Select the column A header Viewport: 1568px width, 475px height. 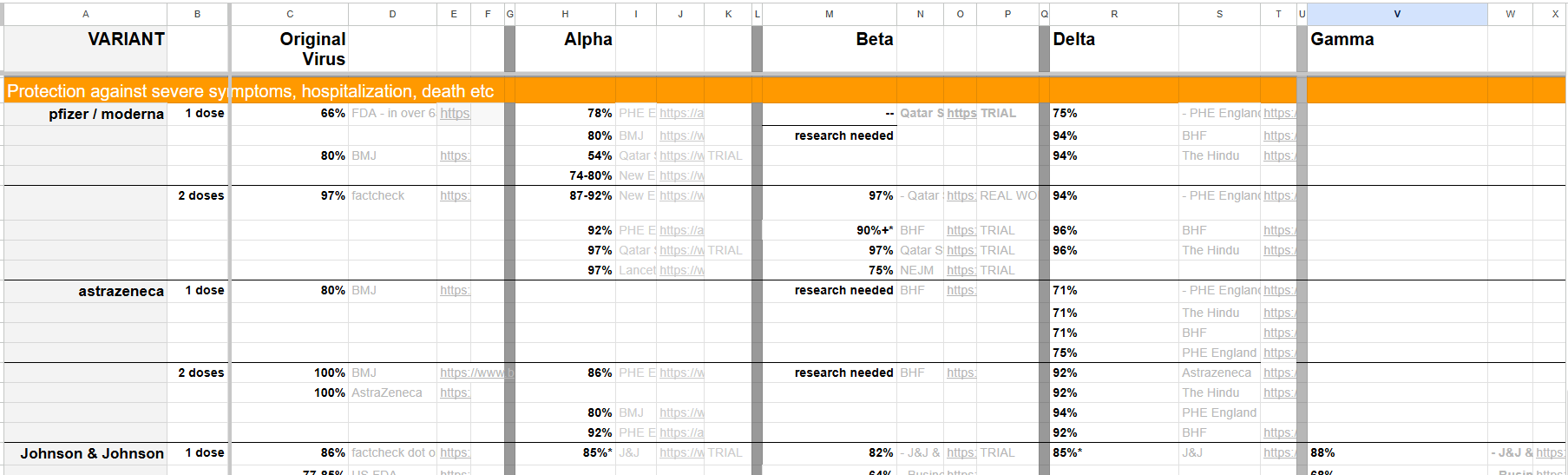coord(85,14)
